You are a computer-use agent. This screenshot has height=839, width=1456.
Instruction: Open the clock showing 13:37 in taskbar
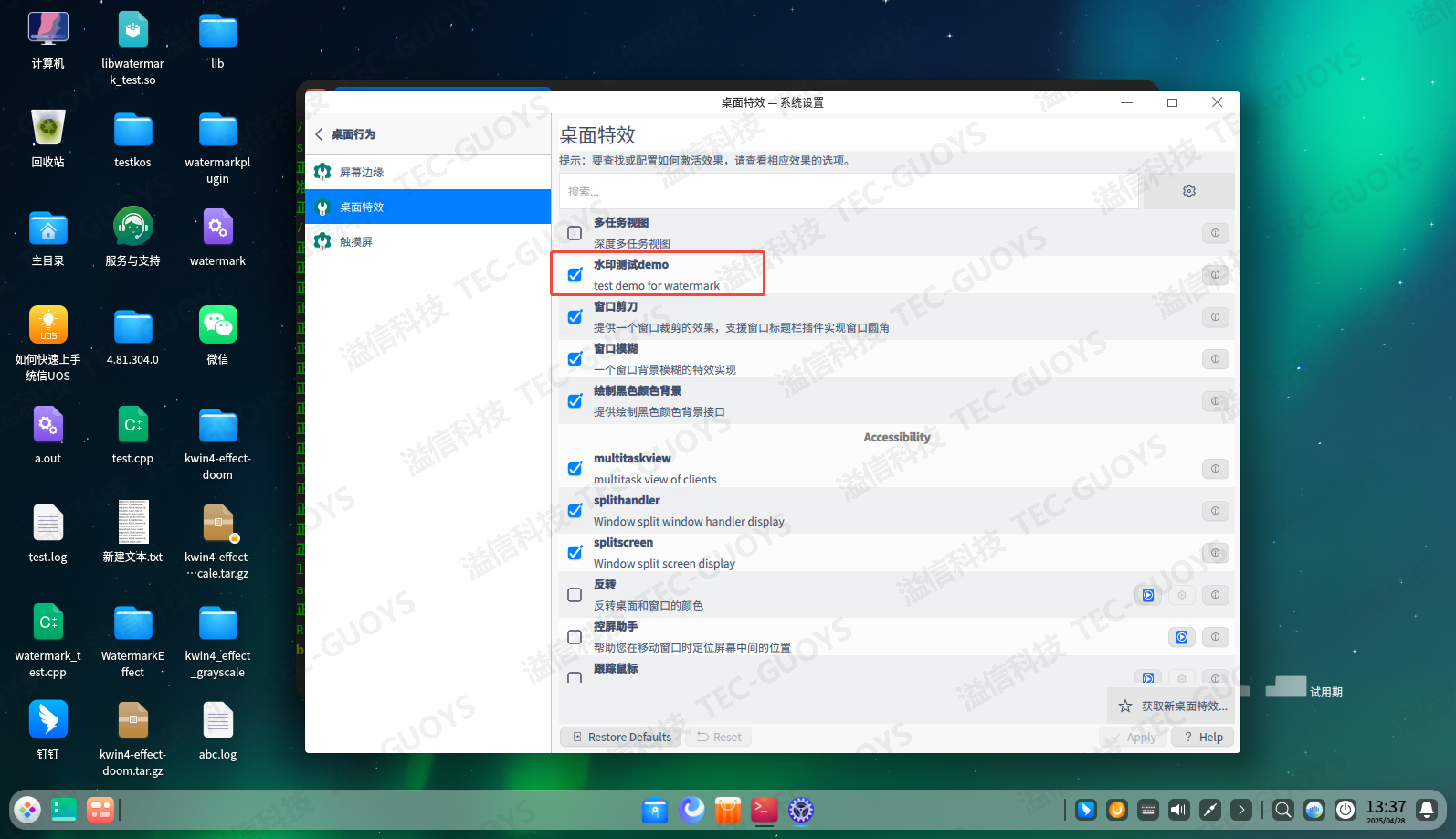point(1386,810)
